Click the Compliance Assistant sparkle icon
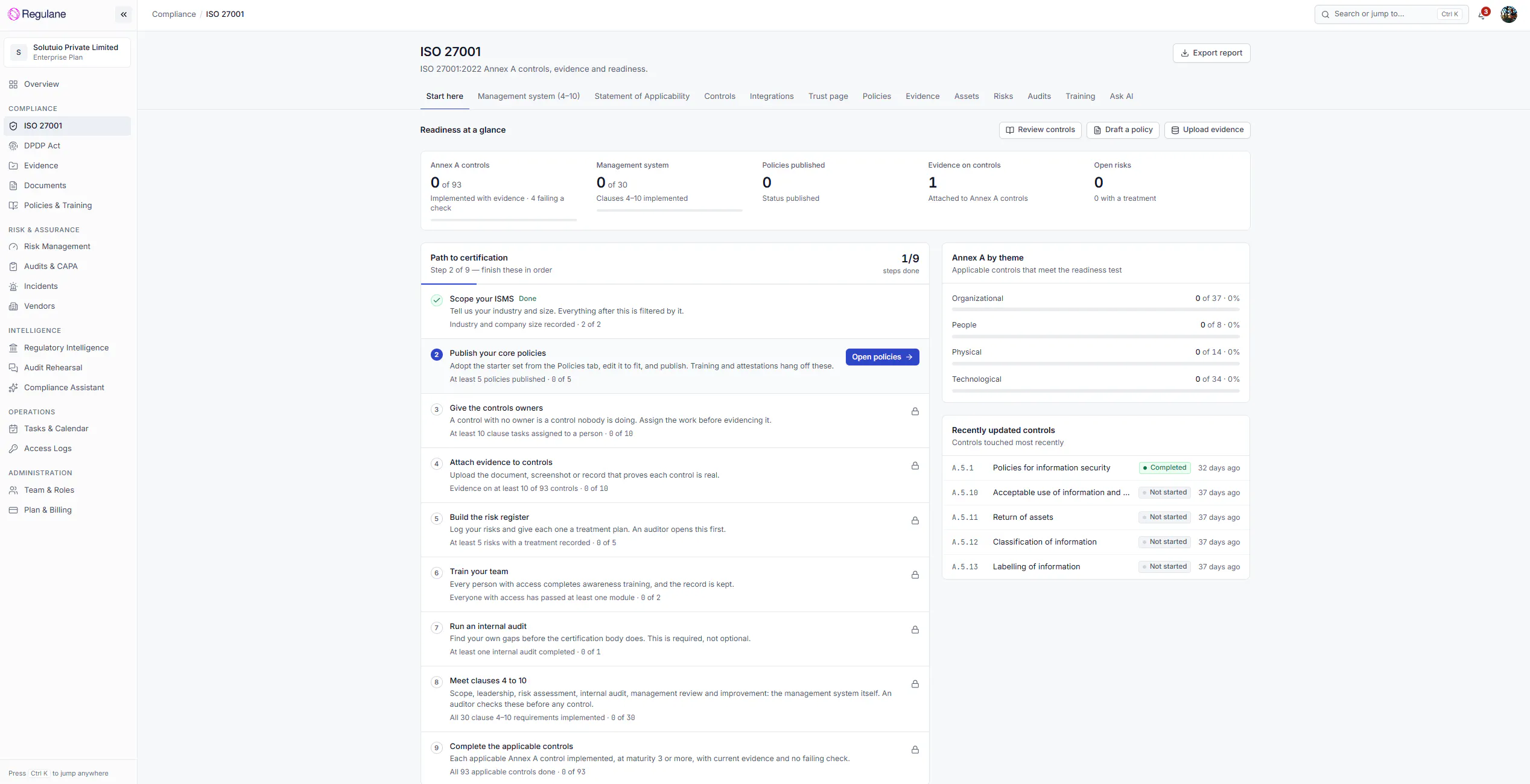Image resolution: width=1530 pixels, height=784 pixels. click(x=13, y=388)
